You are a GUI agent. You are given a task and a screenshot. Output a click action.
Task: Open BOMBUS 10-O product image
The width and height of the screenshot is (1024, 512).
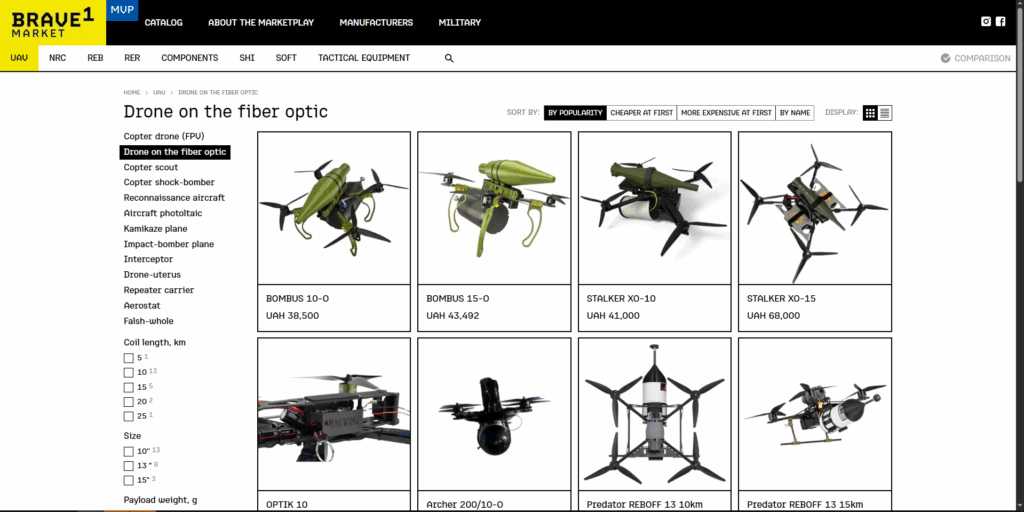(334, 208)
